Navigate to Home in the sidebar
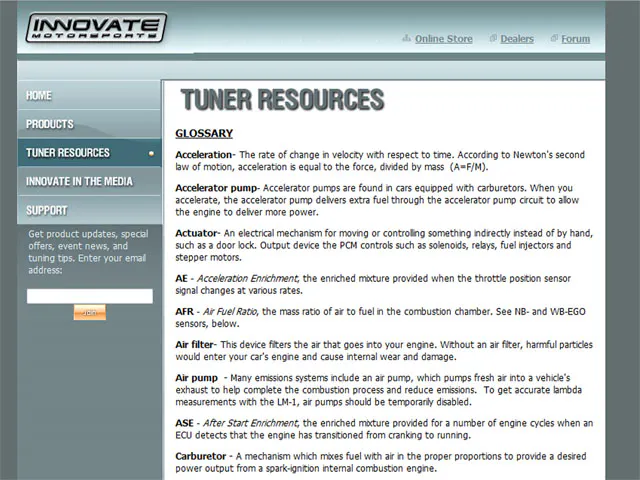 point(40,96)
